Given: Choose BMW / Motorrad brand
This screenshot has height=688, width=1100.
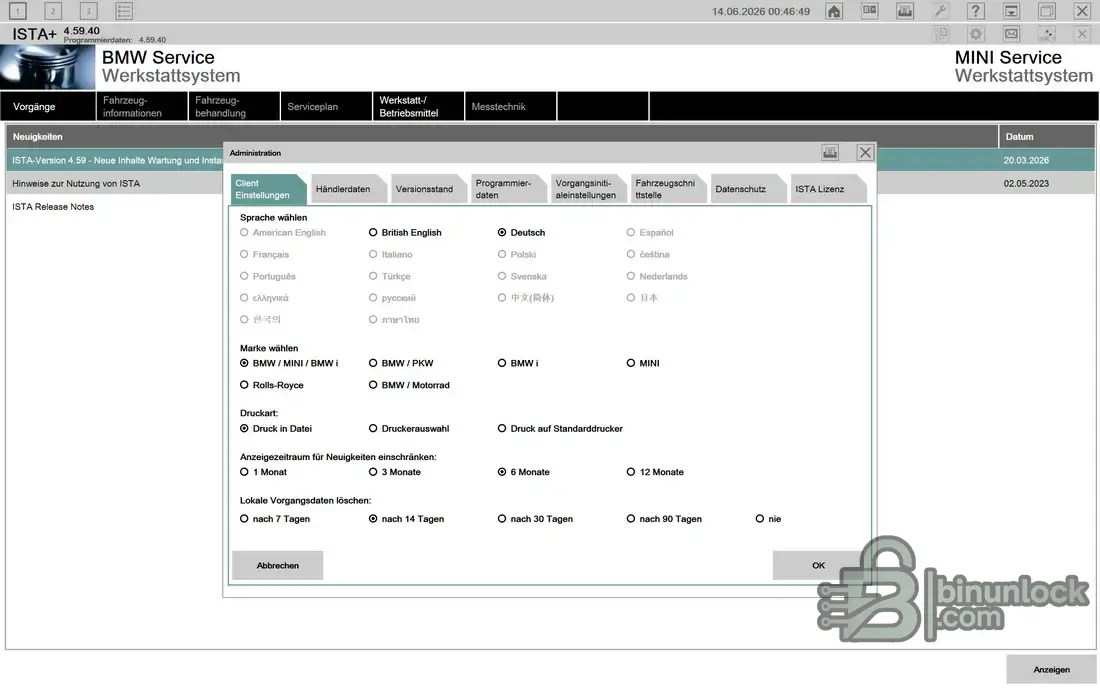Looking at the screenshot, I should click(x=409, y=385).
